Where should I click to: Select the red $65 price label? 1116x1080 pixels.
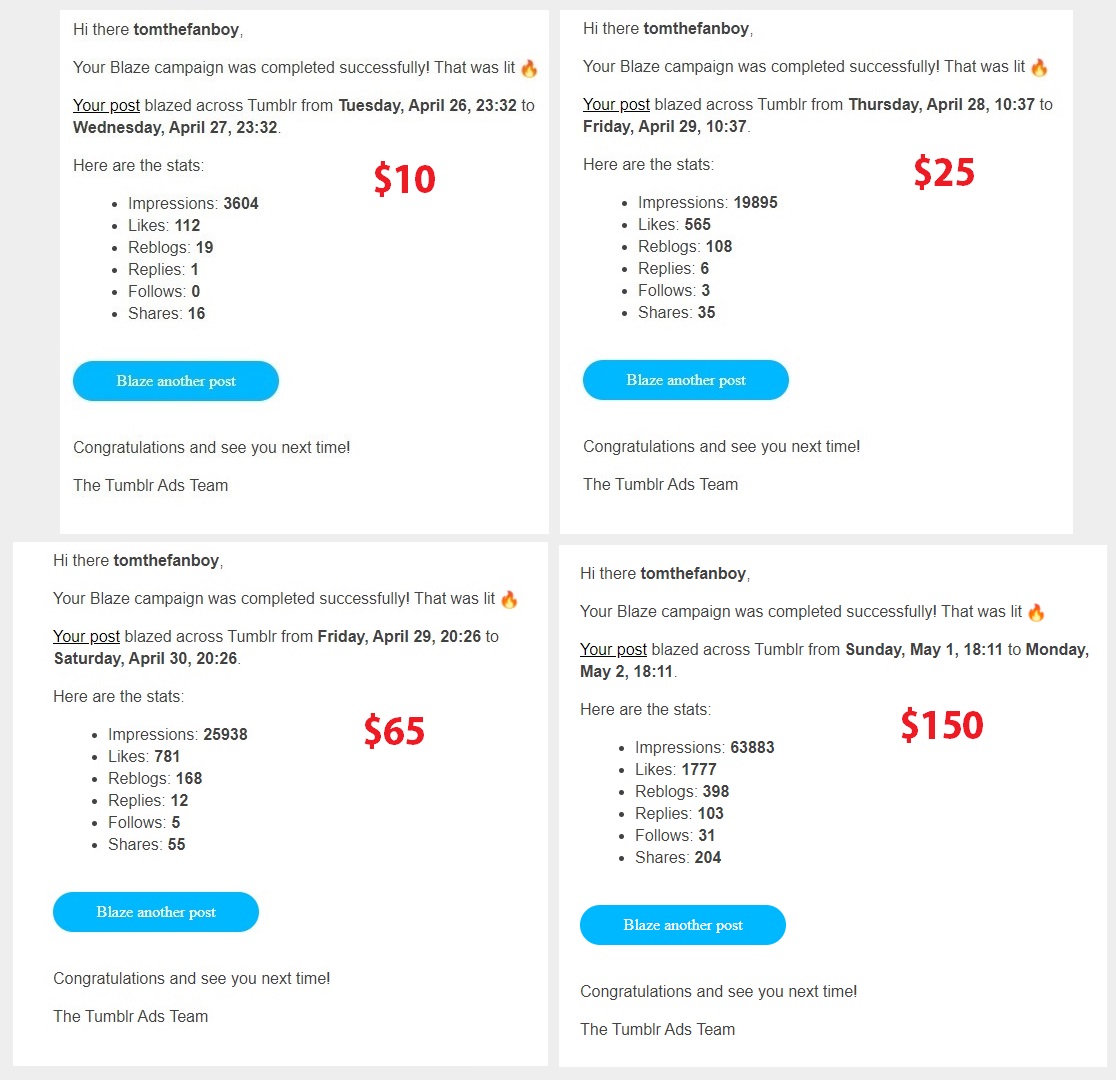point(394,731)
